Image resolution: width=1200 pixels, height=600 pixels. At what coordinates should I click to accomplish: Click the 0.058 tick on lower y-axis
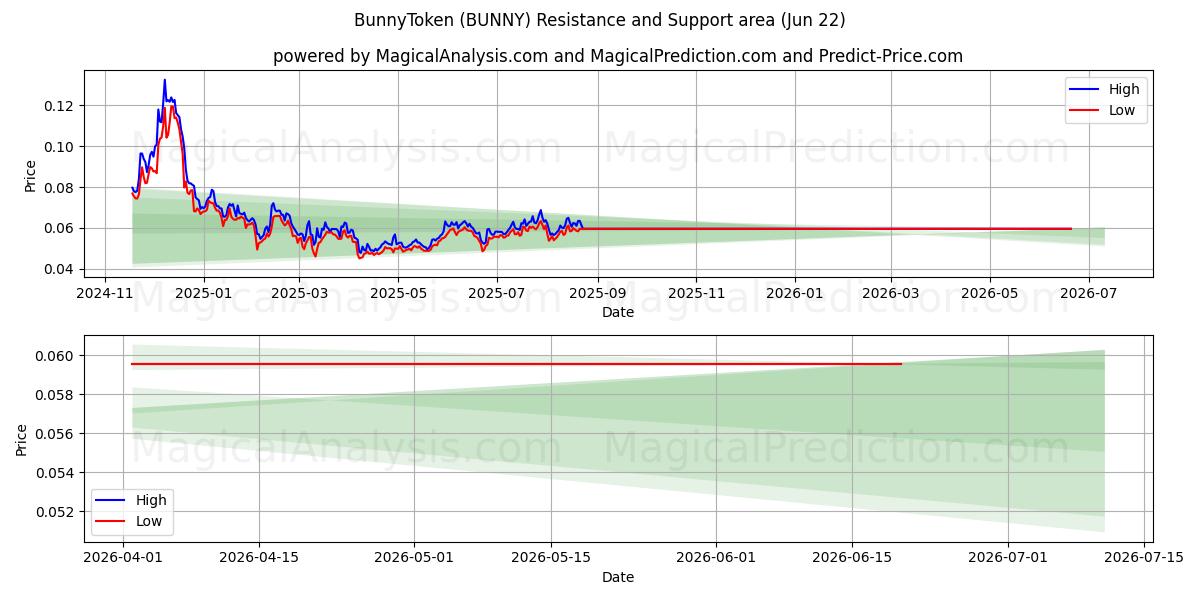tap(56, 395)
